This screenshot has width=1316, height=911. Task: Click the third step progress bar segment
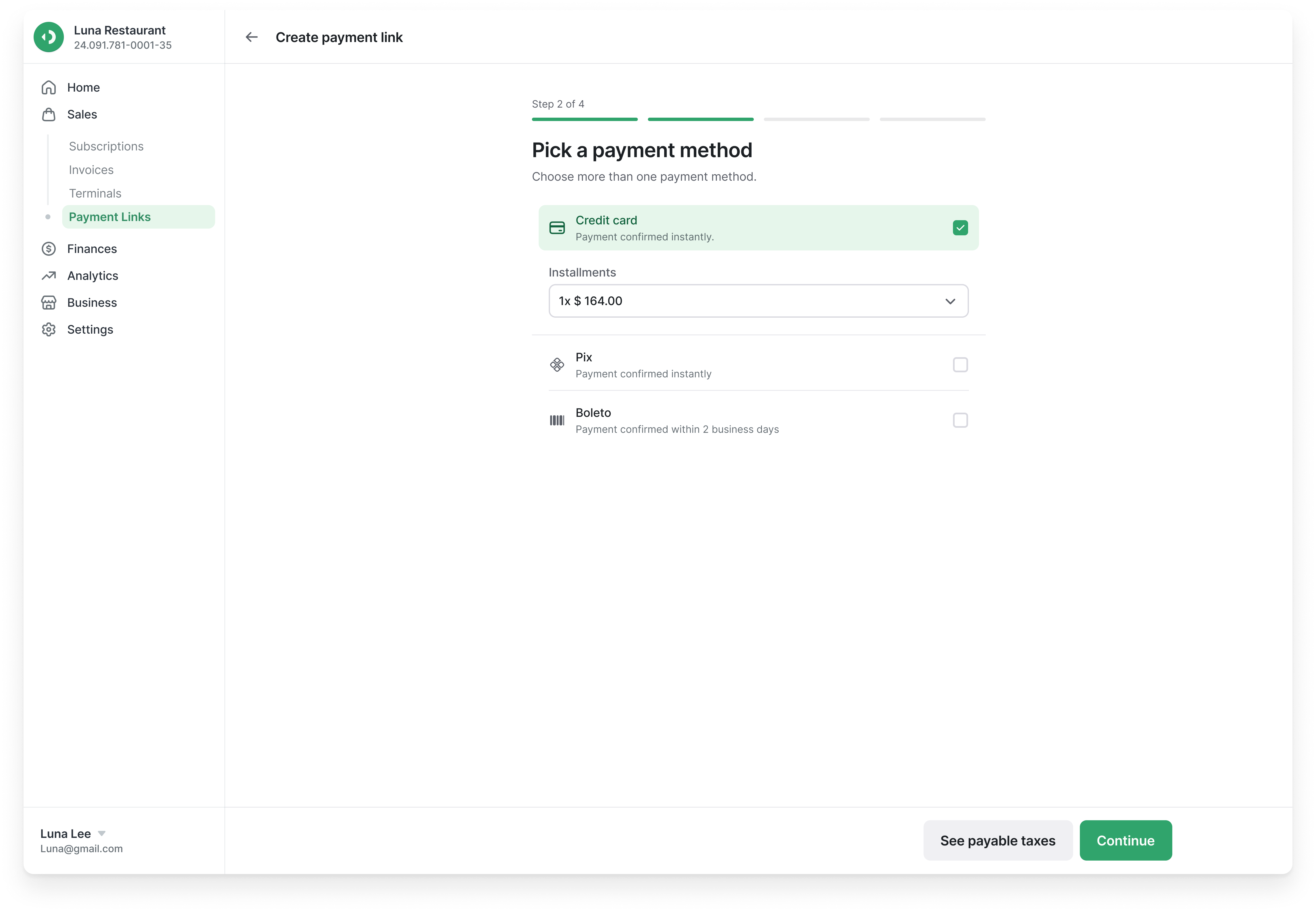pyautogui.click(x=816, y=119)
